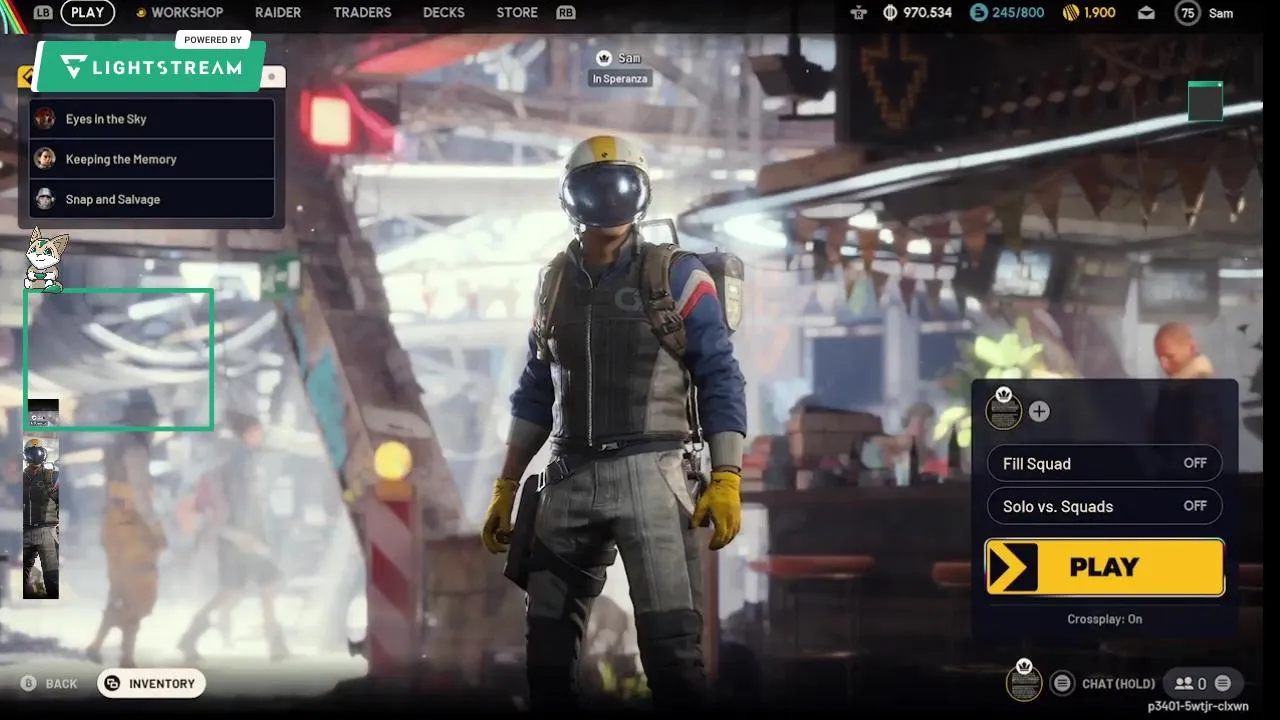Select the Eyes in the Sky quest
Screen dimensions: 1280x720
pos(152,119)
